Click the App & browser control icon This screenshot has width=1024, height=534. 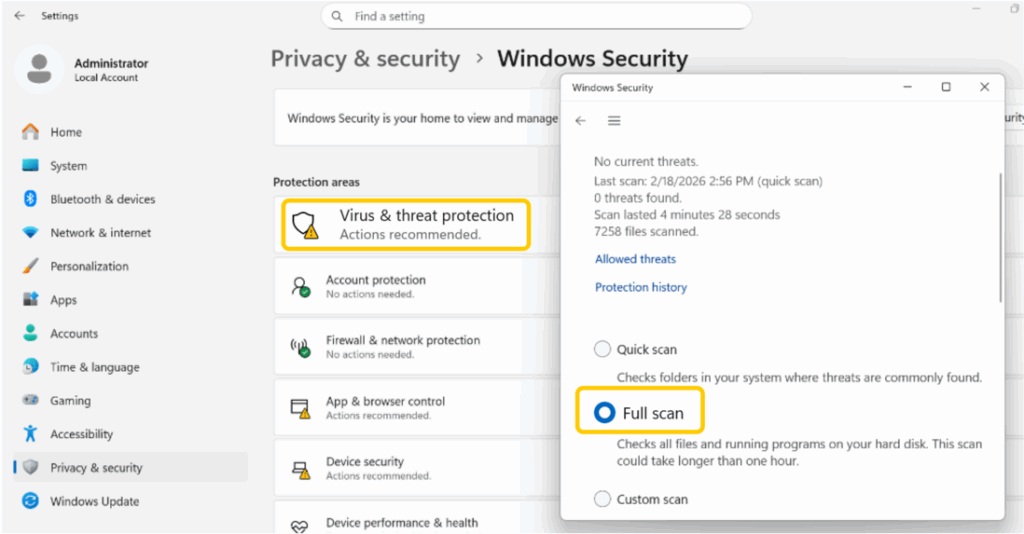(x=300, y=409)
